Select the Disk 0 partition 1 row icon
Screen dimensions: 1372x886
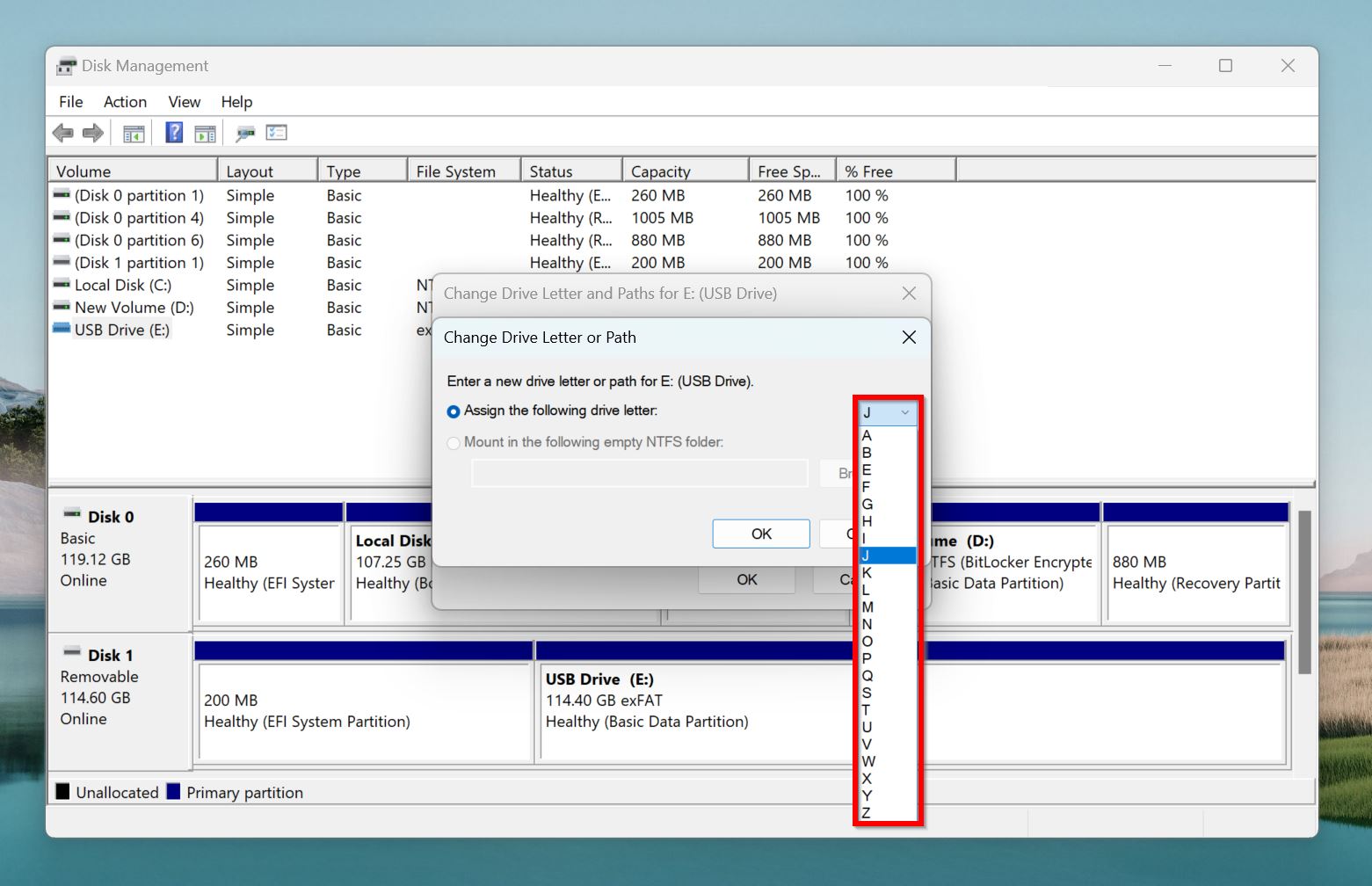(62, 194)
